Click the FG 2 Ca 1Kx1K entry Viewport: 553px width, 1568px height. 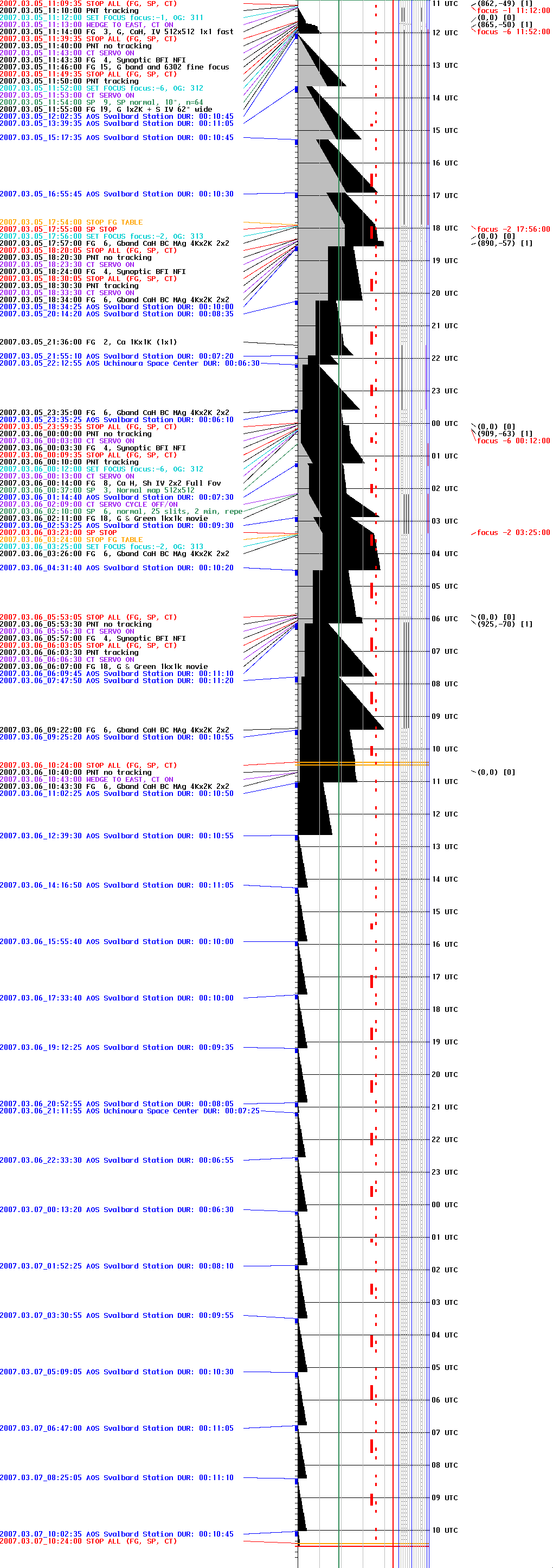88,342
